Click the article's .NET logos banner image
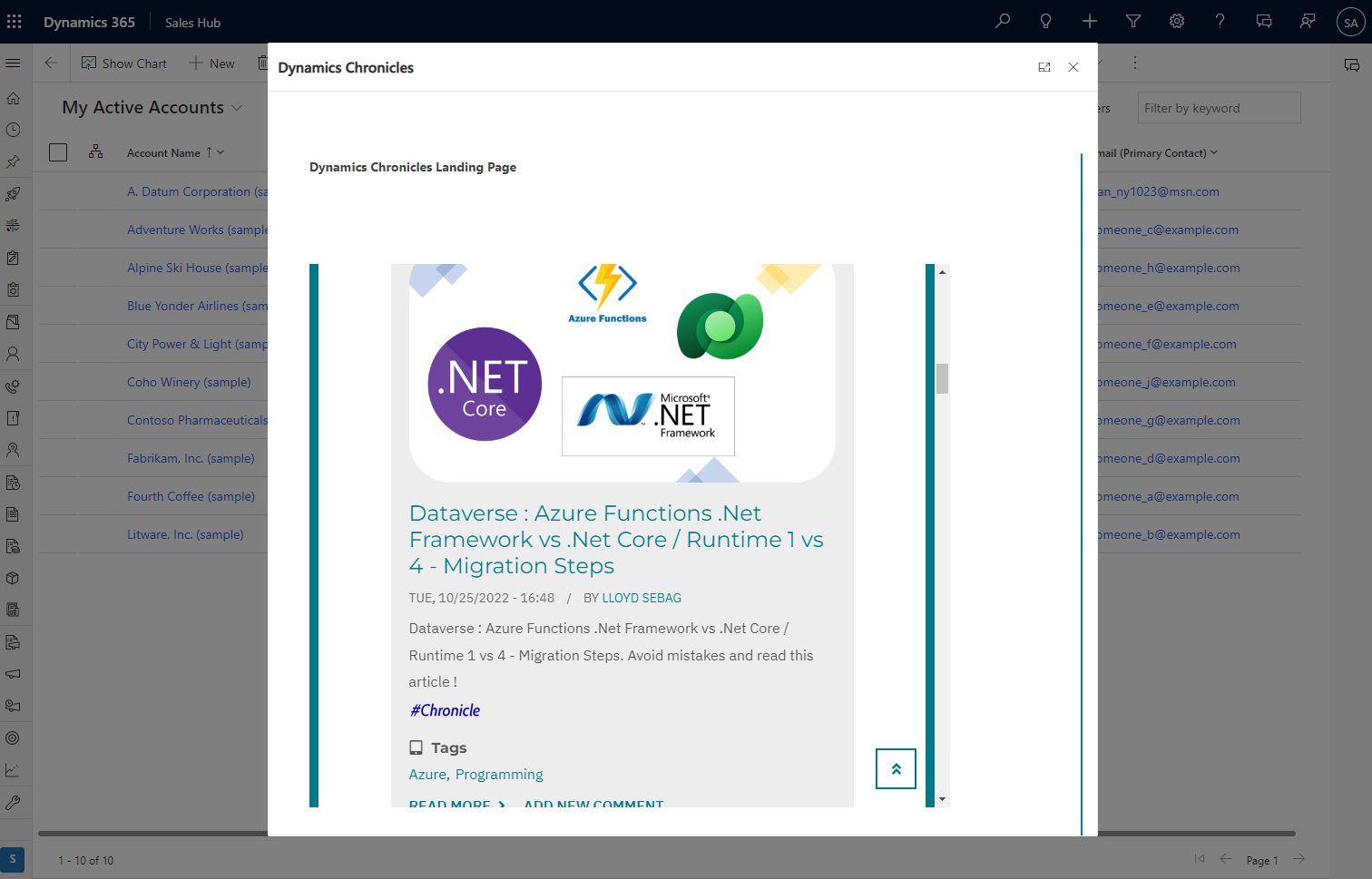1372x879 pixels. tap(622, 373)
